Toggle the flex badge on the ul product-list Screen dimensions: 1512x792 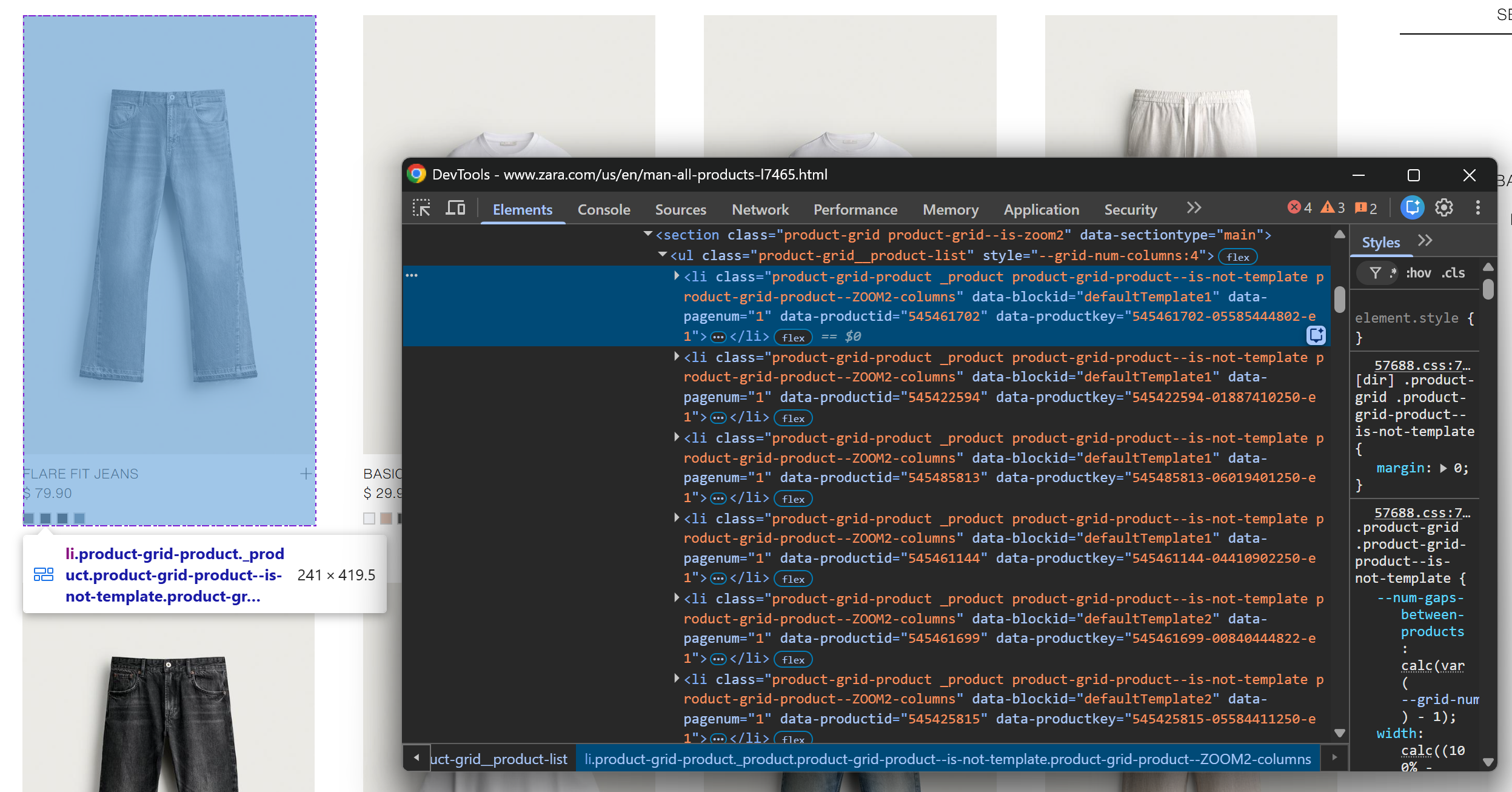pos(1237,257)
